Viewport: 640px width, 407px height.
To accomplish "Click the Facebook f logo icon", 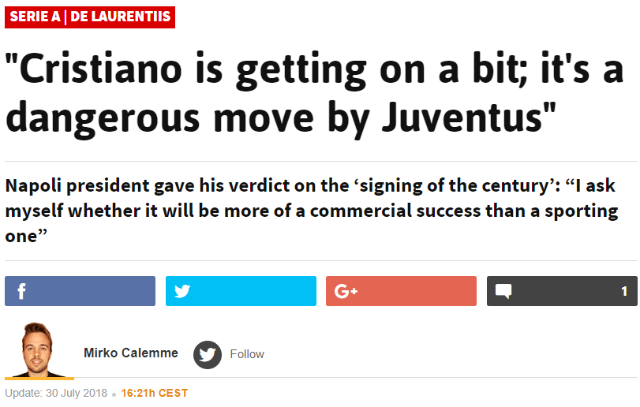I will pos(22,291).
